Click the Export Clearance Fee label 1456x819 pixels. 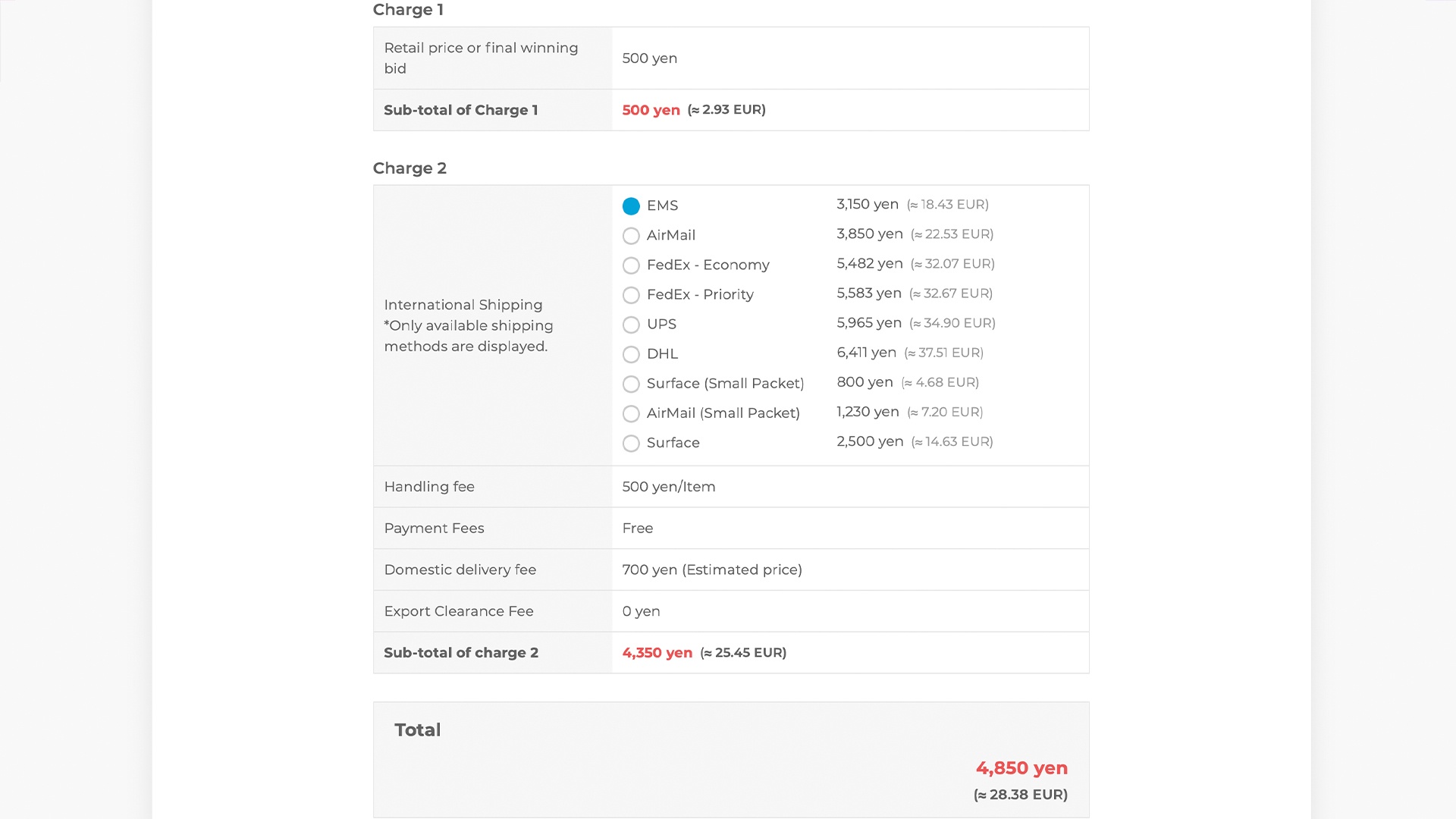click(458, 611)
